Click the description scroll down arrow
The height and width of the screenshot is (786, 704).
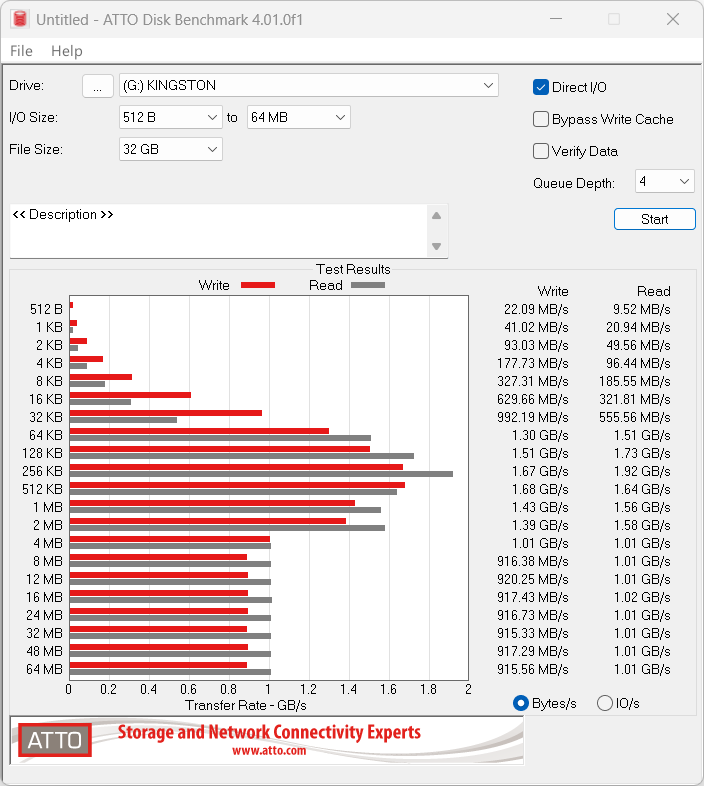click(436, 246)
